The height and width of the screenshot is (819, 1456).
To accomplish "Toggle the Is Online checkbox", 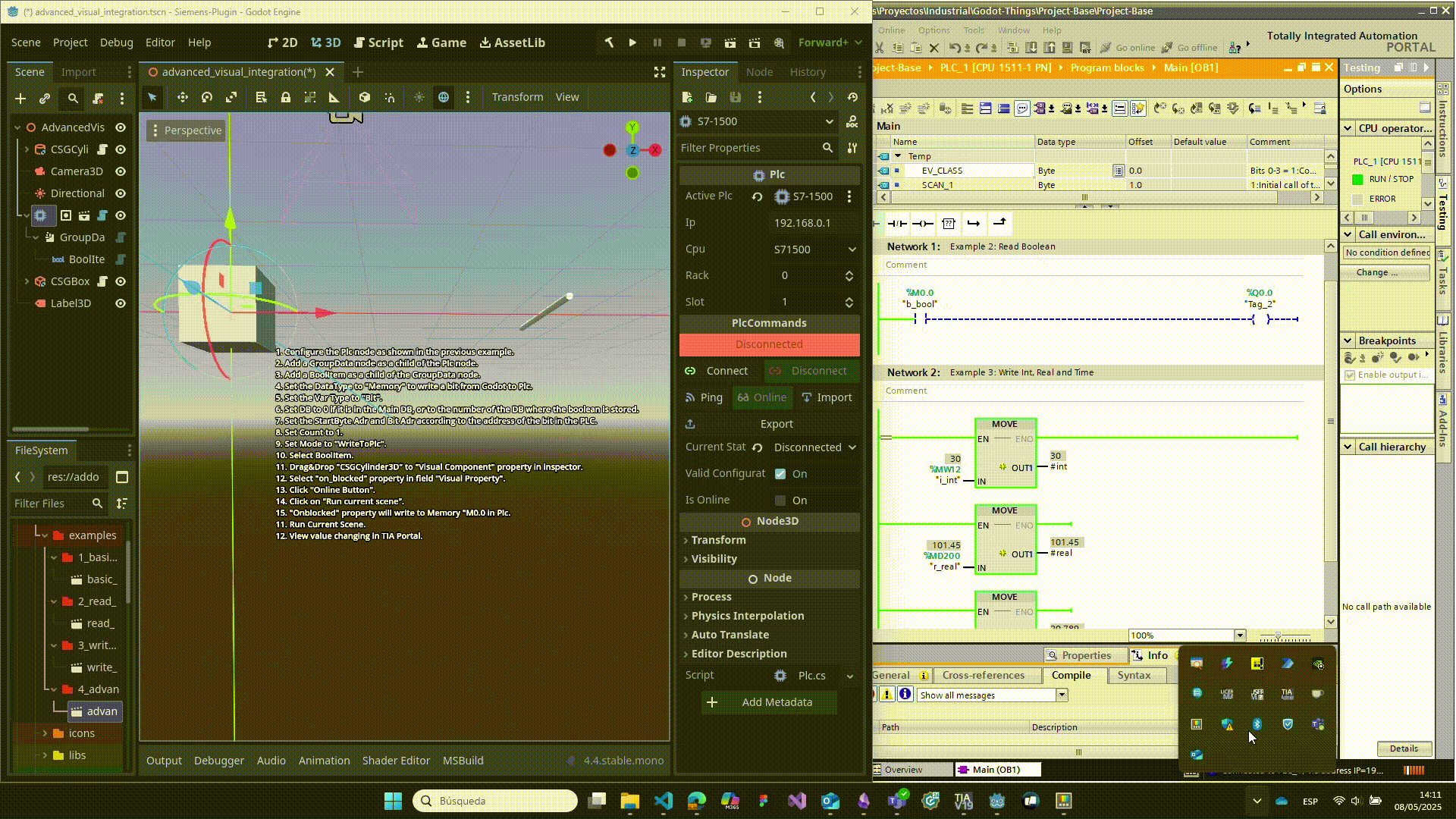I will [780, 500].
